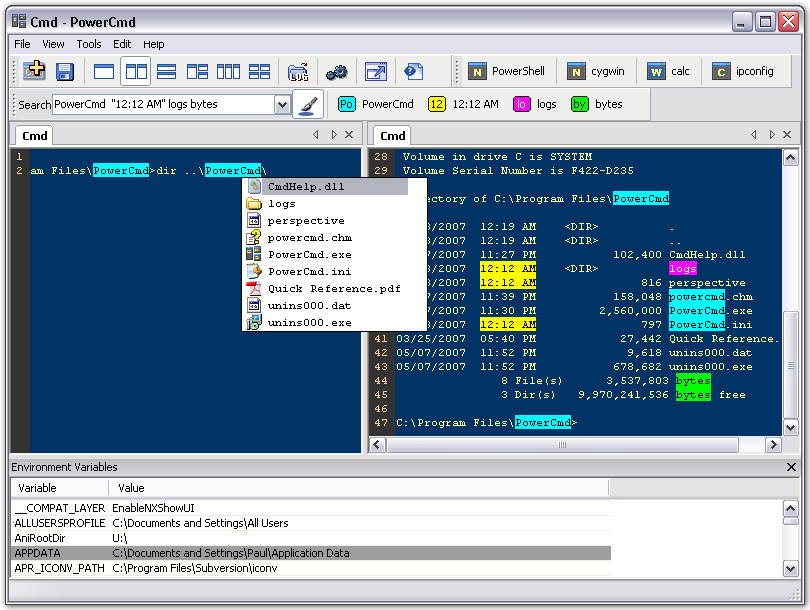The image size is (810, 610).
Task: Click the left arrow on the right tab bar
Action: [x=753, y=134]
